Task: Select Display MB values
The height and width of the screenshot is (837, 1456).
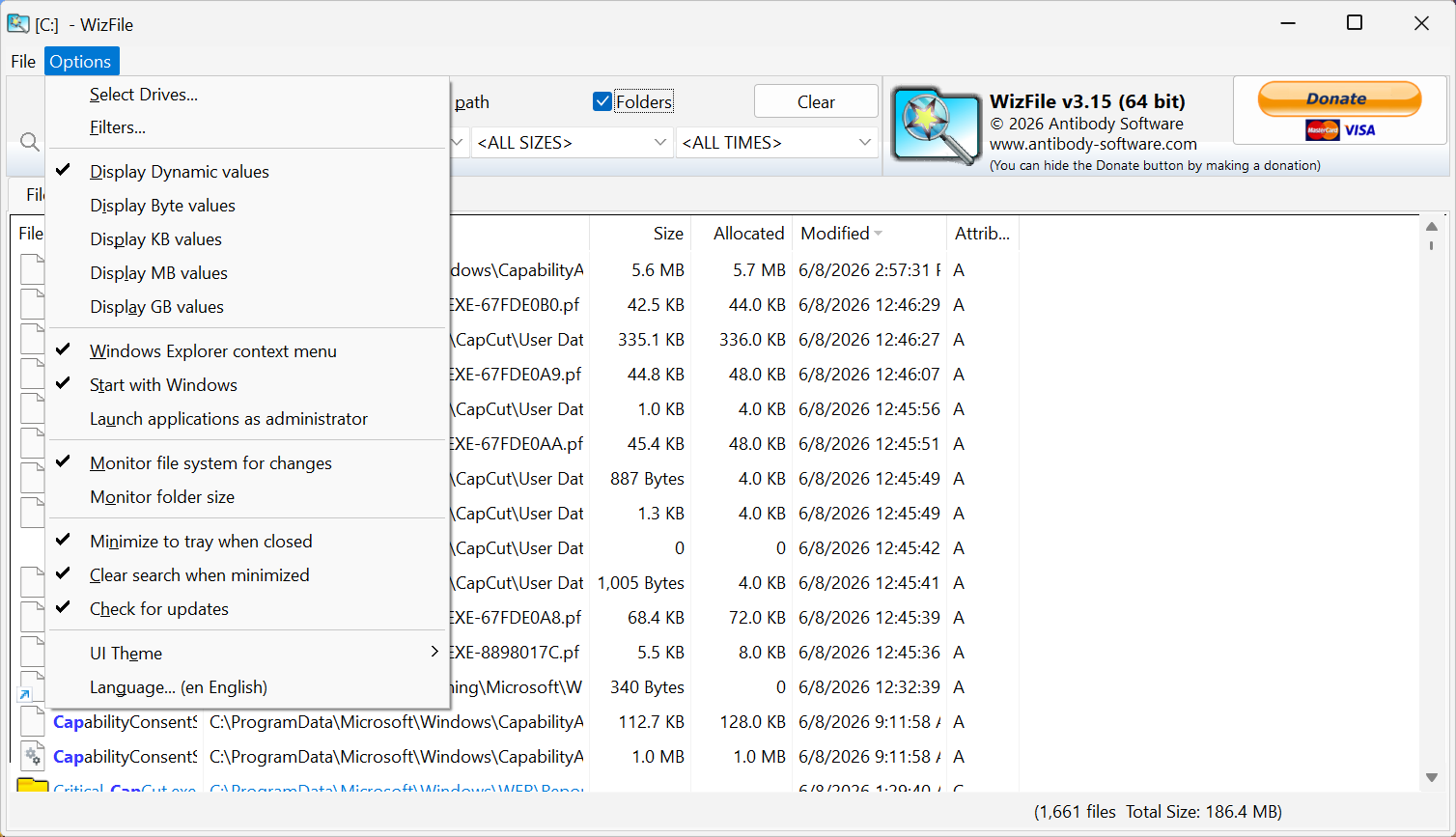Action: click(x=247, y=273)
